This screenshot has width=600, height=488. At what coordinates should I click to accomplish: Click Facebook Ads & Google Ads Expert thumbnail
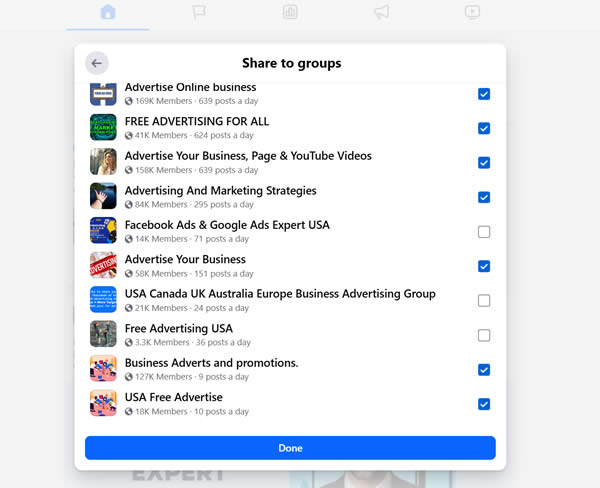coord(103,230)
